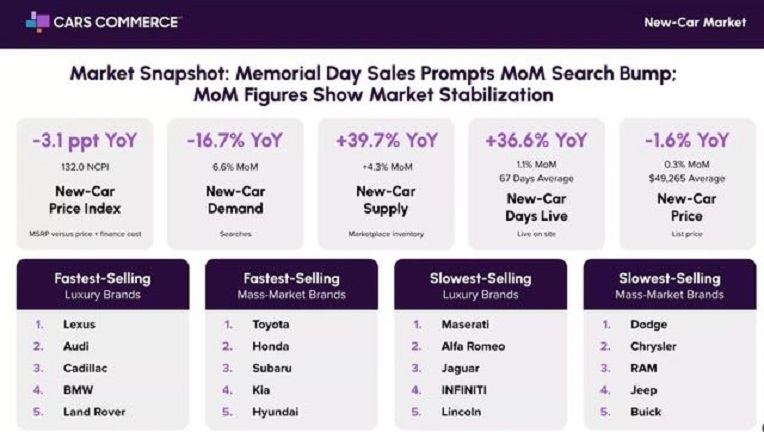Select the CARS COMMERCE brand name text
The height and width of the screenshot is (432, 764).
[117, 22]
